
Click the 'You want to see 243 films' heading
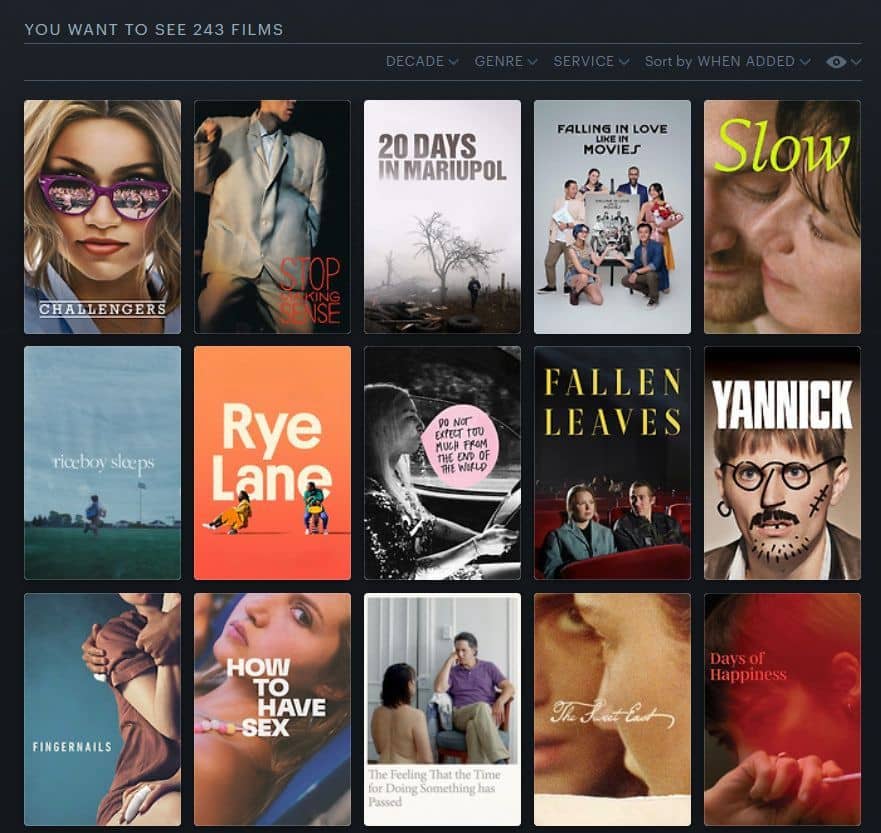[x=154, y=30]
